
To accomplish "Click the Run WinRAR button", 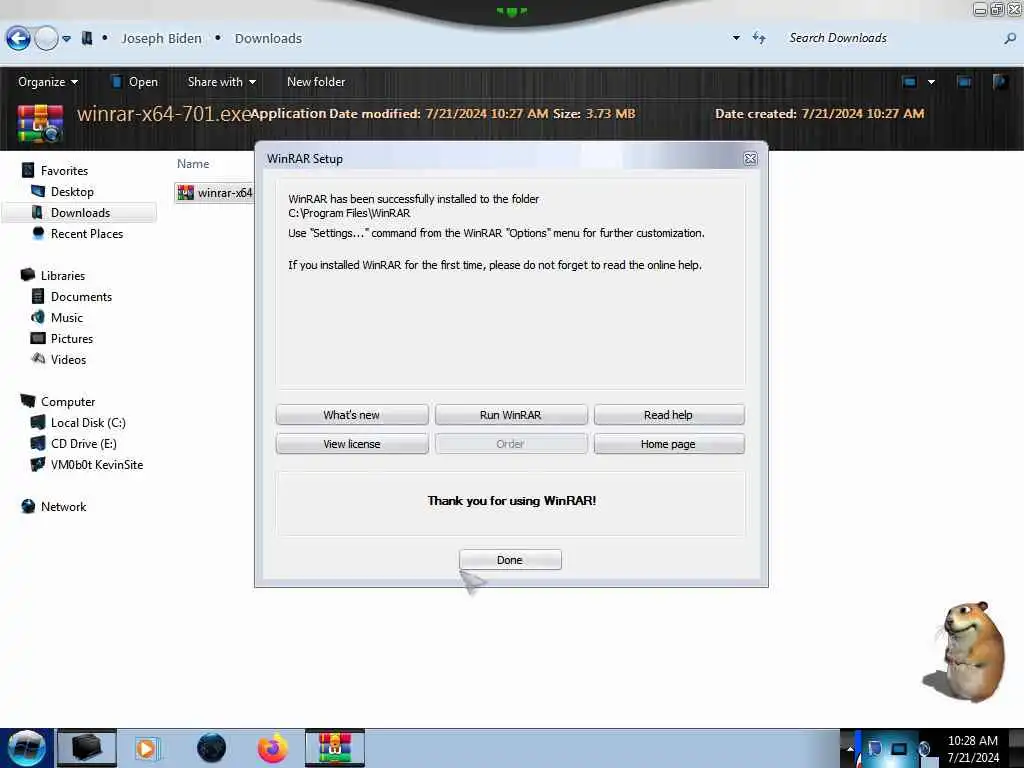I will tap(511, 415).
